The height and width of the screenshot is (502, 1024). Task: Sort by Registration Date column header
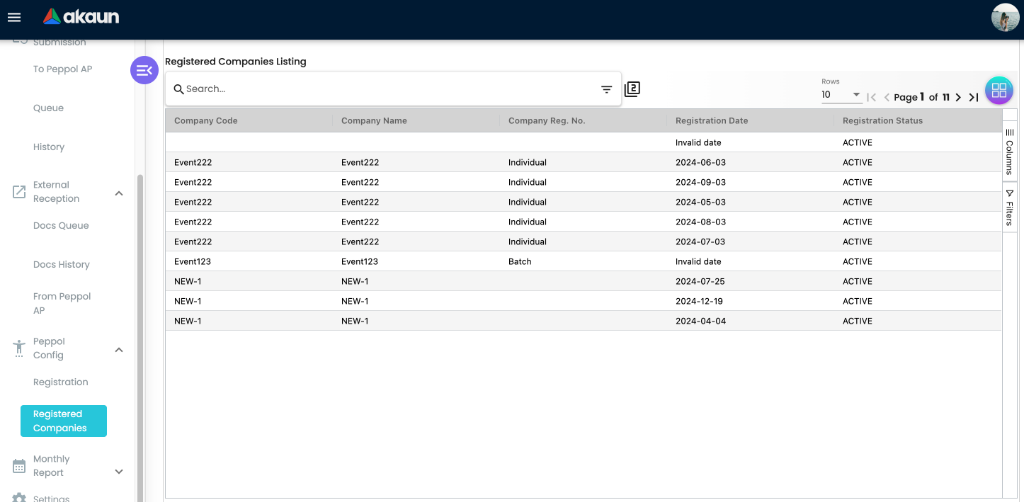point(750,121)
